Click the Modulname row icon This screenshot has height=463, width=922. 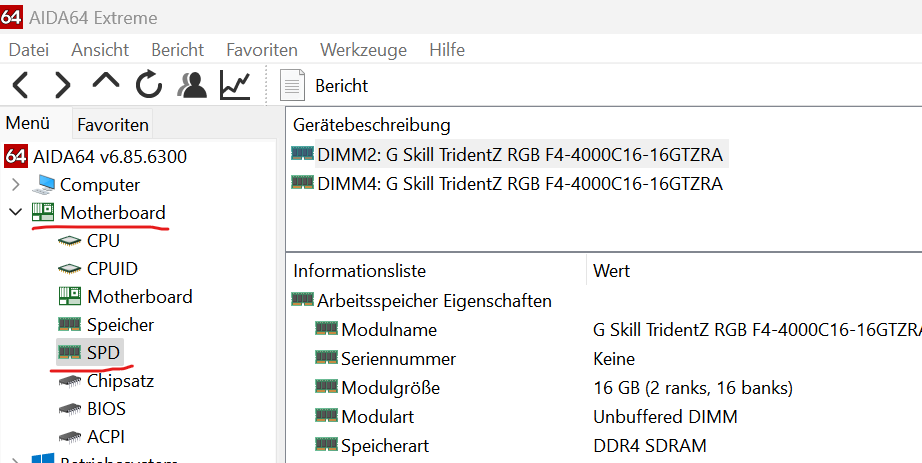click(x=326, y=328)
